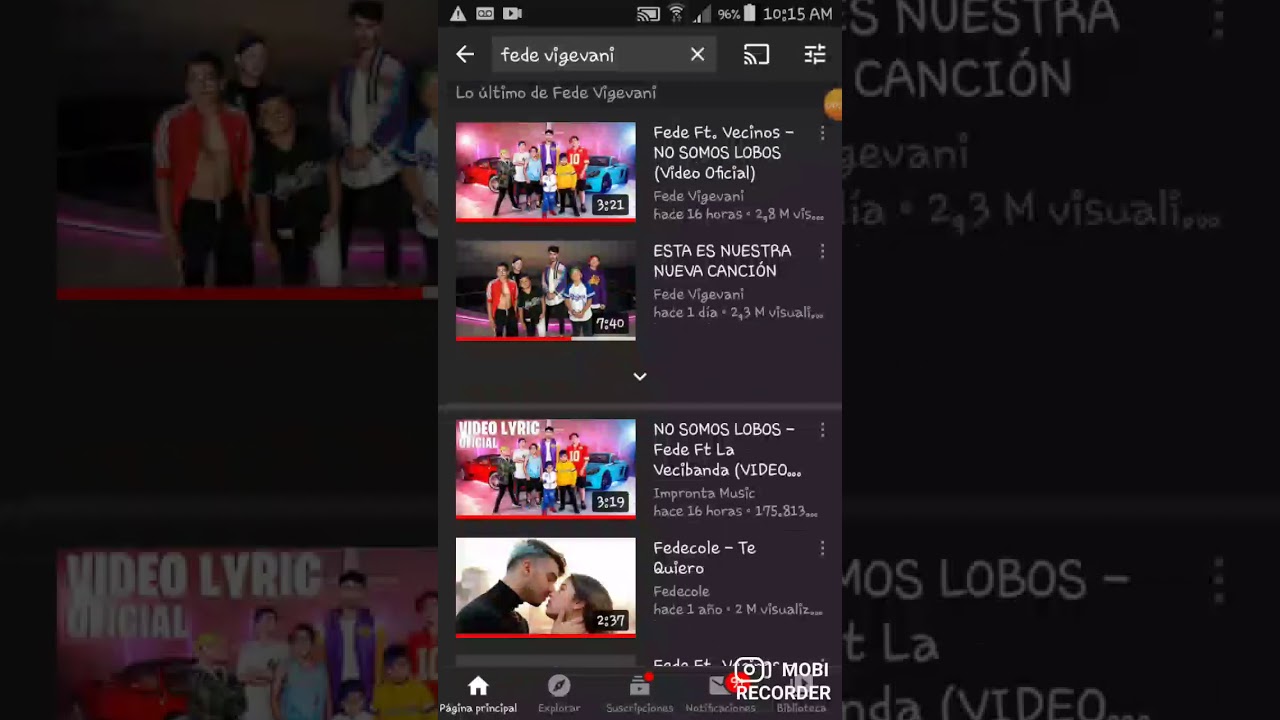Viewport: 1280px width, 720px height.
Task: Tap 'hace 16 horas · 2,8 M' metadata line
Action: (739, 214)
